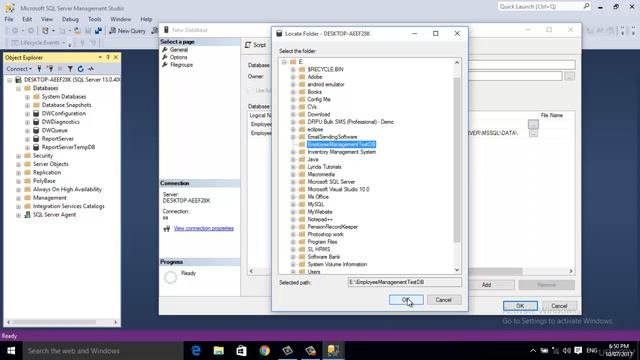
Task: Open the View menu
Action: (47, 19)
